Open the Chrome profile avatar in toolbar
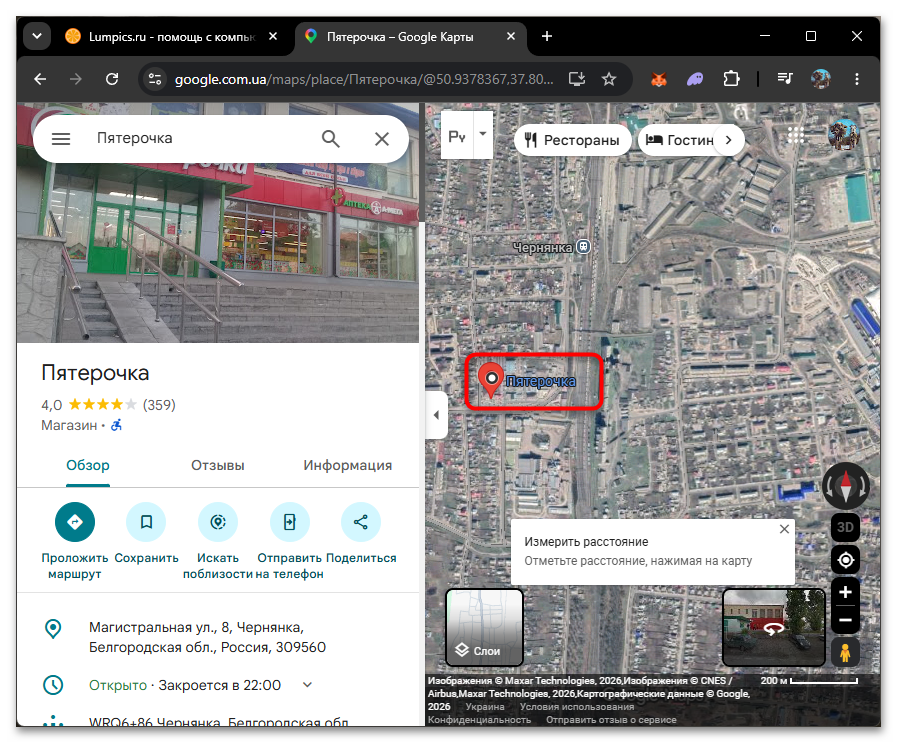Image resolution: width=897 pixels, height=743 pixels. [820, 79]
